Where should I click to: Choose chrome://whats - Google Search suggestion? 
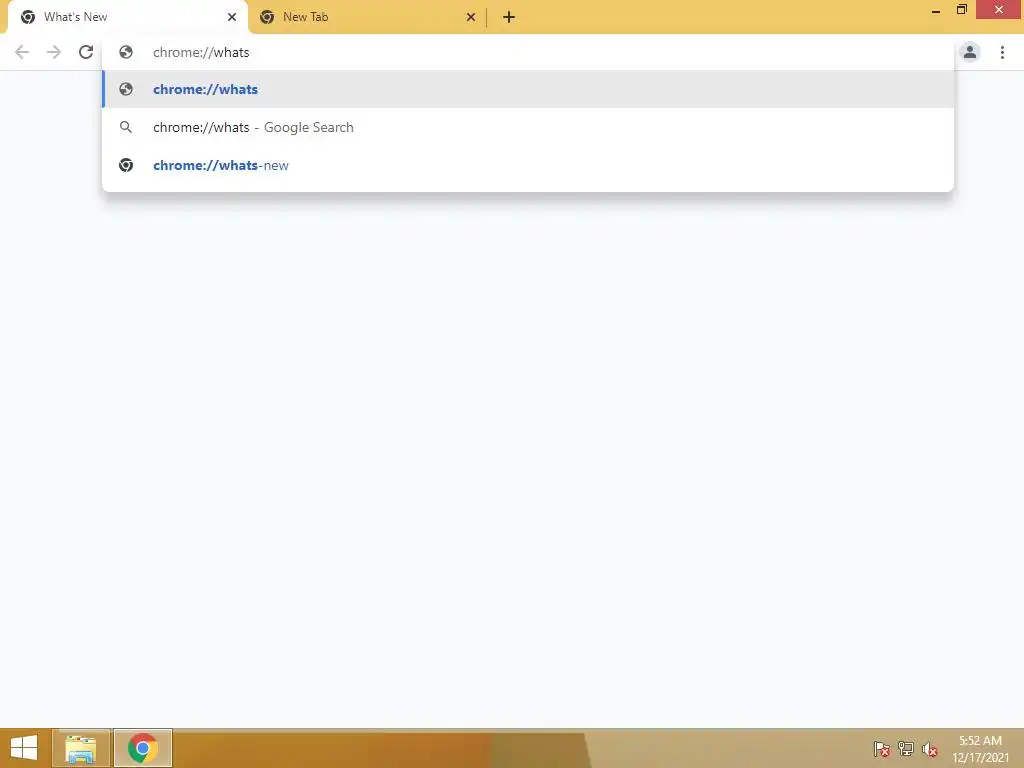528,127
